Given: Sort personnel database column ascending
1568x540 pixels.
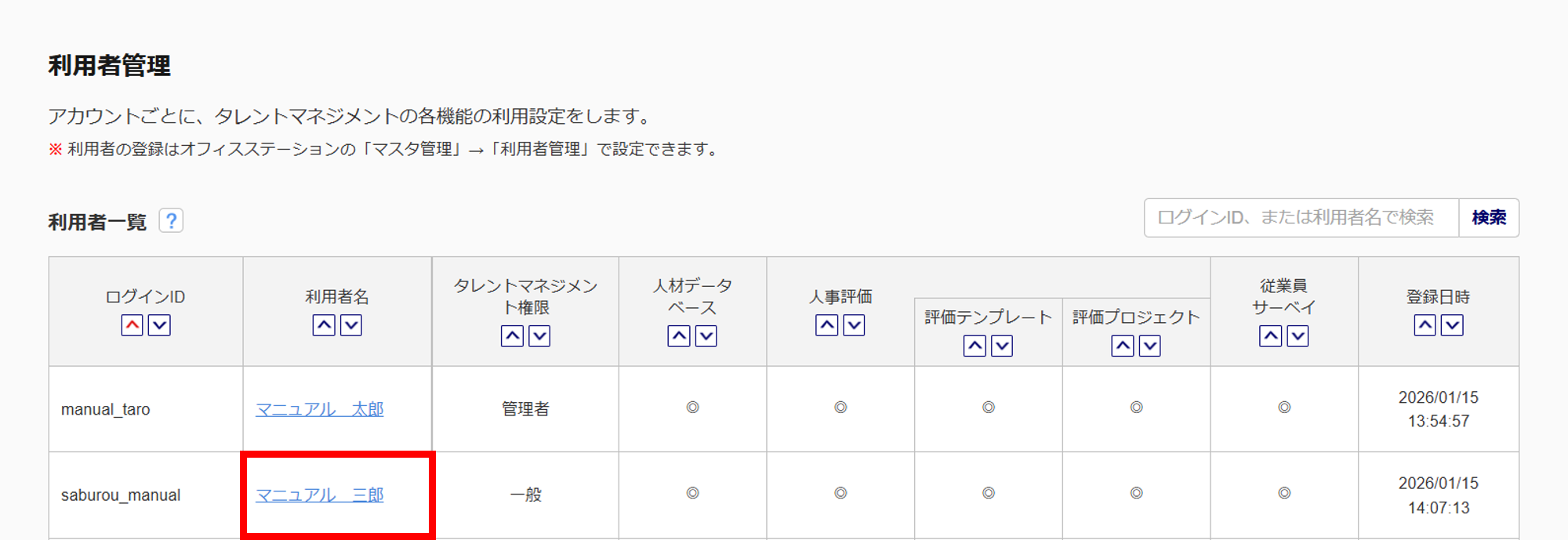Looking at the screenshot, I should (x=679, y=336).
